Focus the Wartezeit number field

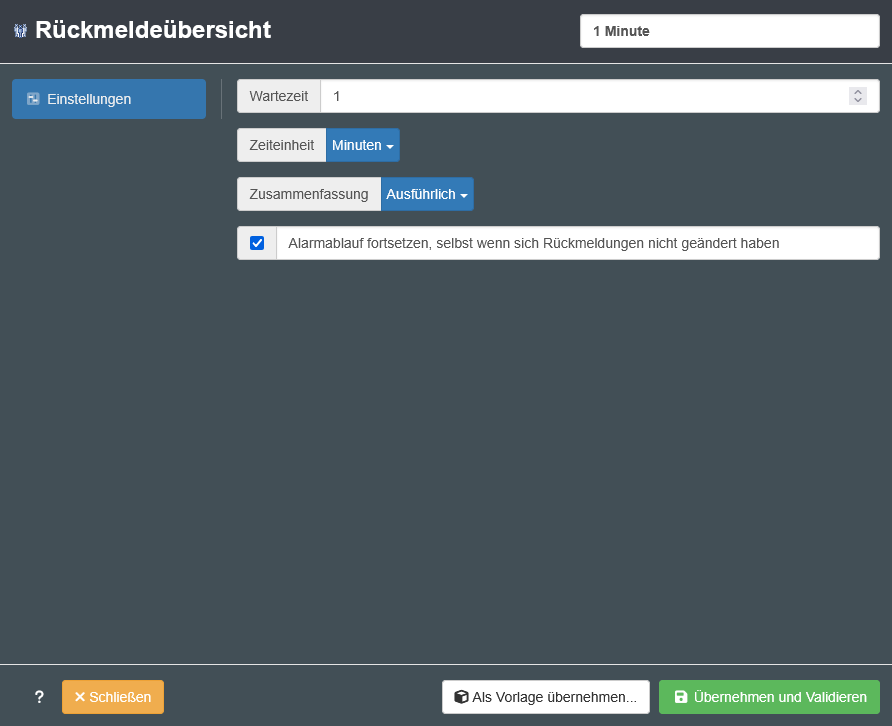coord(580,96)
